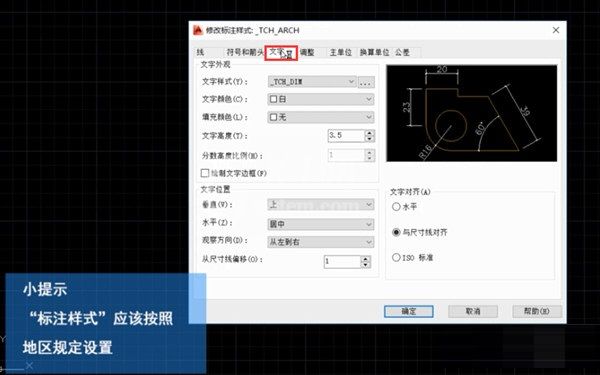This screenshot has height=375, width=600.
Task: Decrease 分数高度比例 with down arrow
Action: [369, 158]
